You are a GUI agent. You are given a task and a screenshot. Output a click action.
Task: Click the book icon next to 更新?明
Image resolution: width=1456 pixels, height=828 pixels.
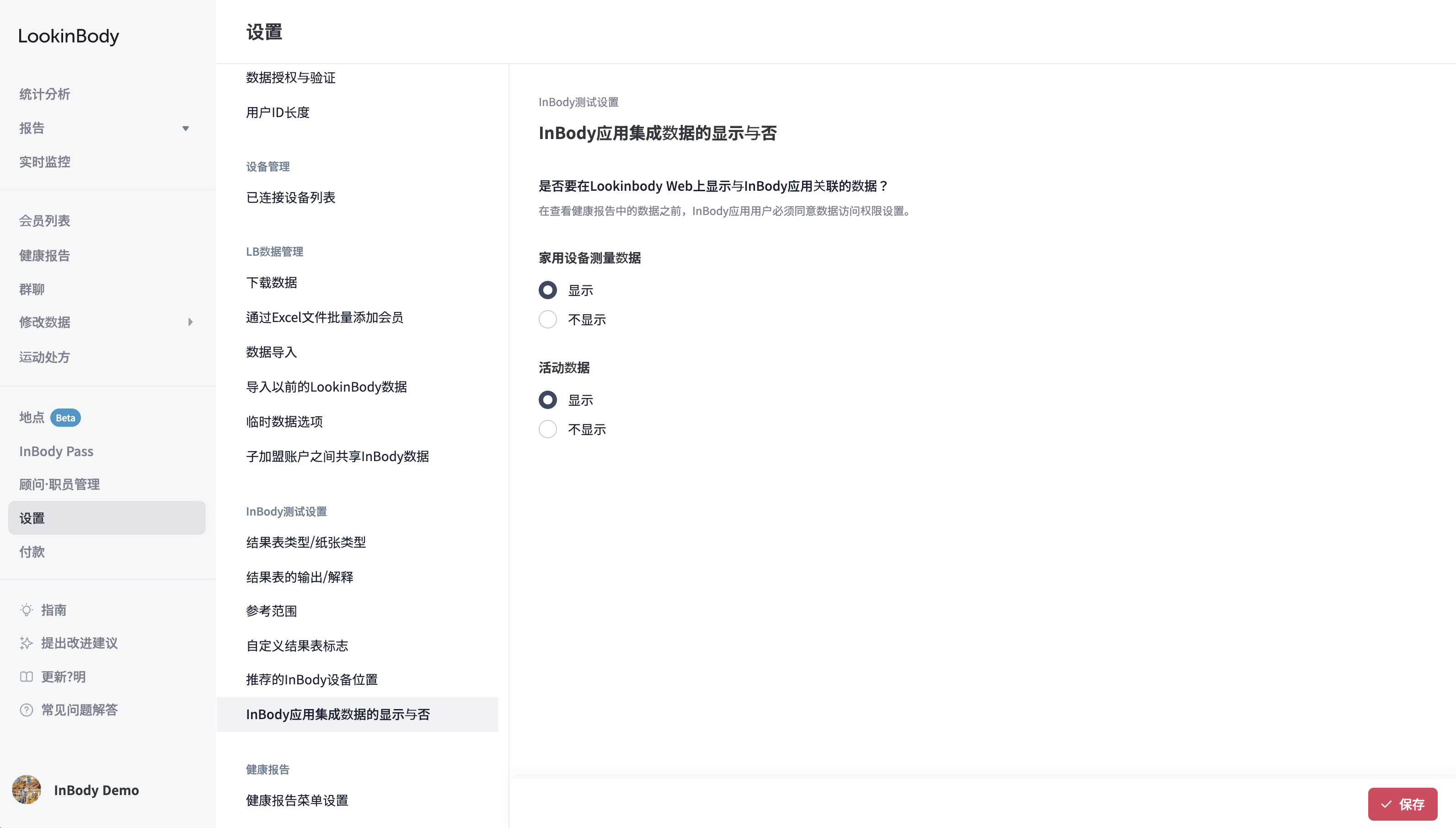tap(26, 677)
